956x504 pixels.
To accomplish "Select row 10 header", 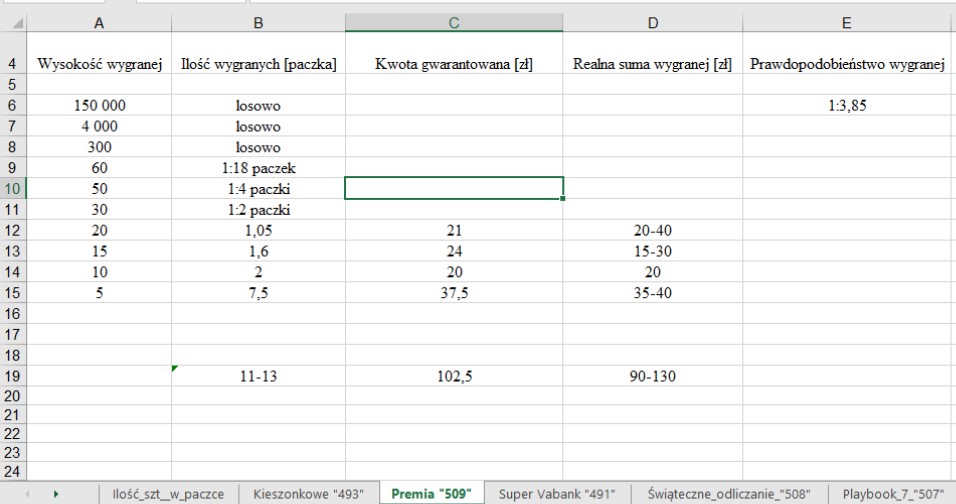I will tap(12, 188).
